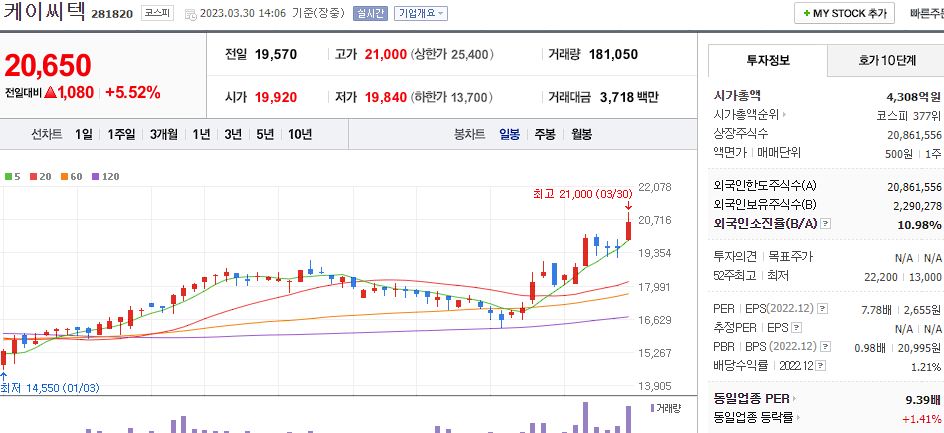Viewport: 944px width, 433px height.
Task: Open the help icon beside 외국인소진율(B/A)
Action: pos(825,224)
